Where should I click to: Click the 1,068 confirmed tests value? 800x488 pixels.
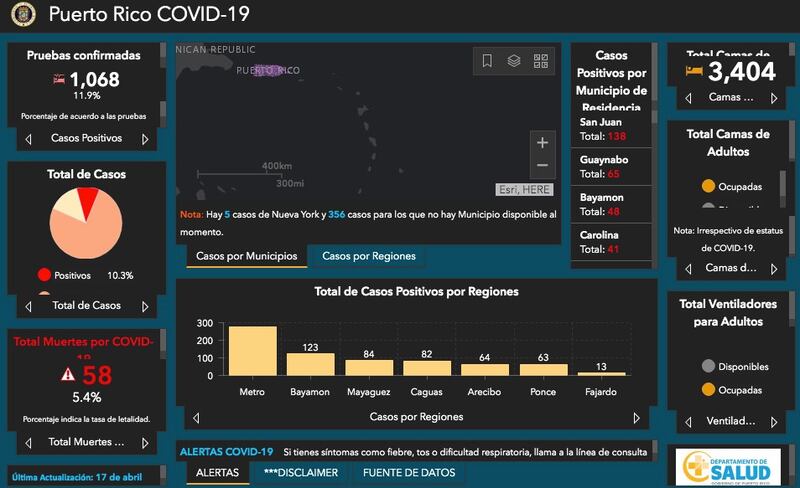(94, 79)
